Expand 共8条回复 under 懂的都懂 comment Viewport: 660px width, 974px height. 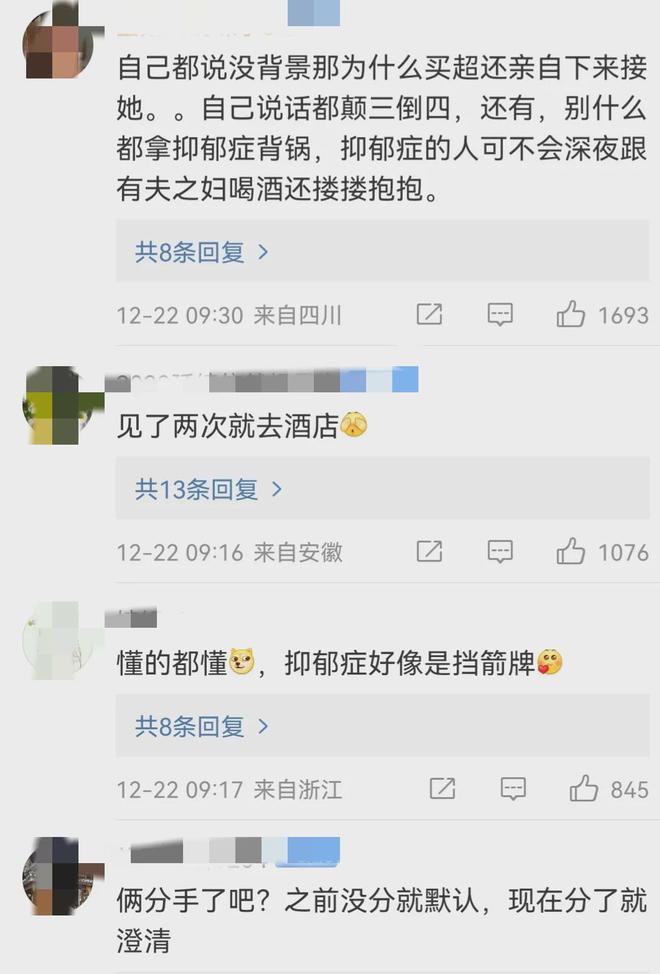(x=202, y=726)
